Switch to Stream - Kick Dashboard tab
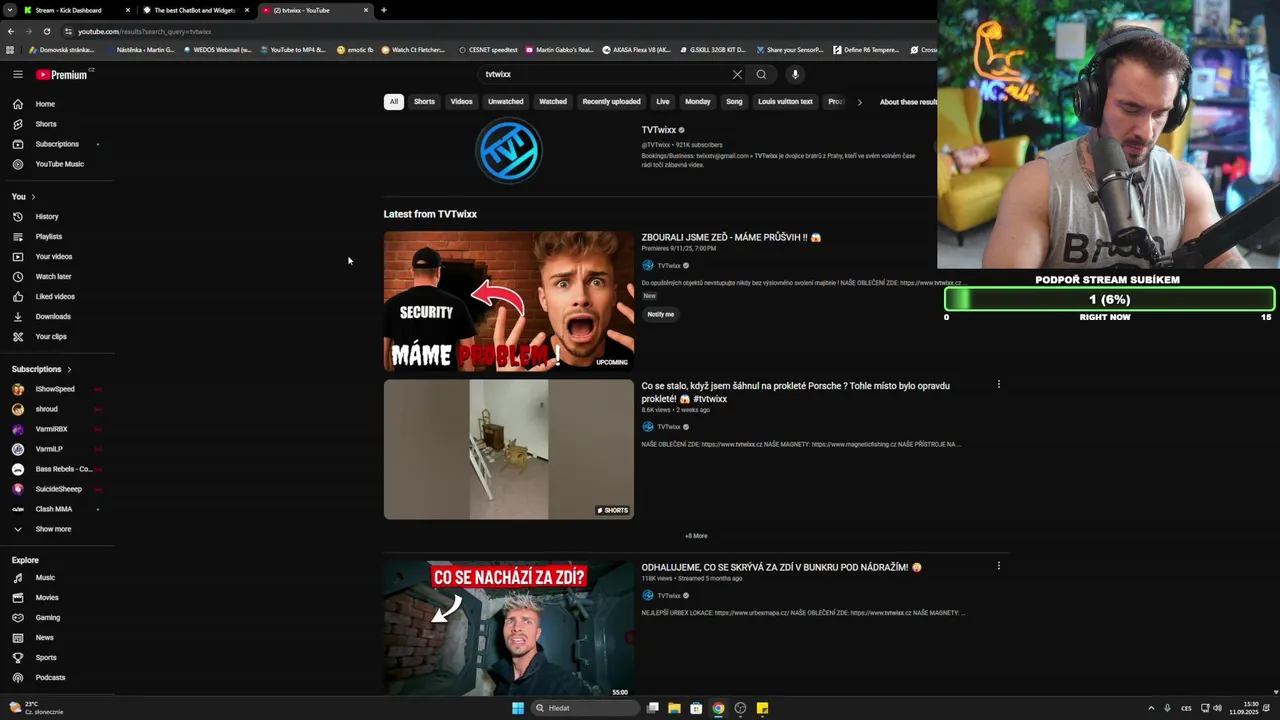Image resolution: width=1280 pixels, height=720 pixels. 76,10
